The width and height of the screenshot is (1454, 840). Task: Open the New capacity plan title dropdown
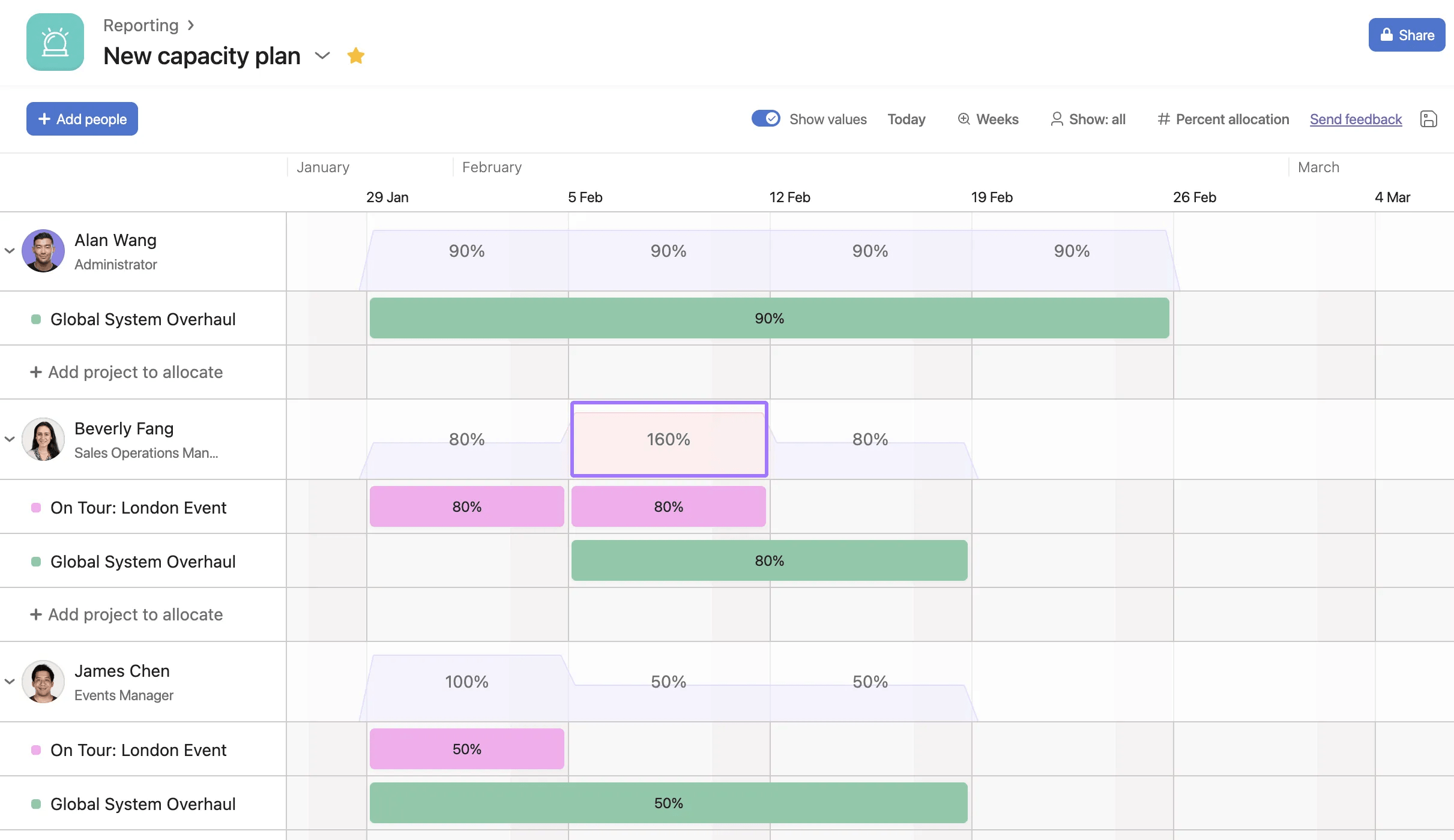tap(322, 56)
